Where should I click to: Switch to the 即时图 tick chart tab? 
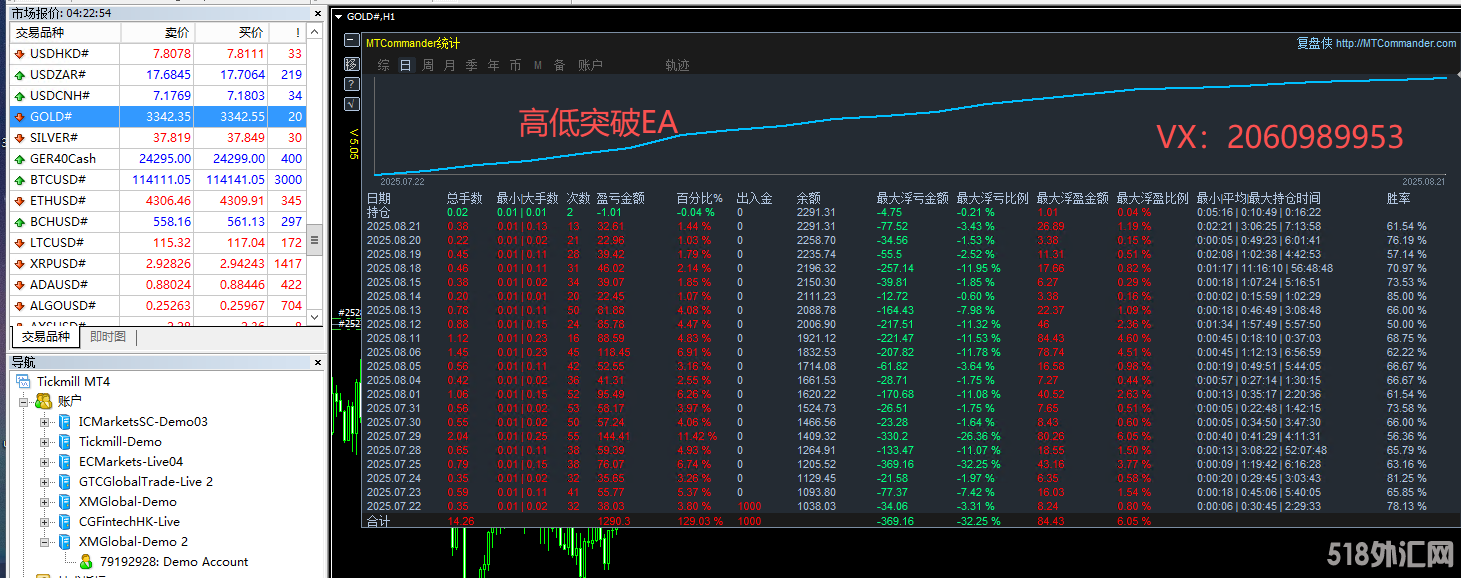108,337
